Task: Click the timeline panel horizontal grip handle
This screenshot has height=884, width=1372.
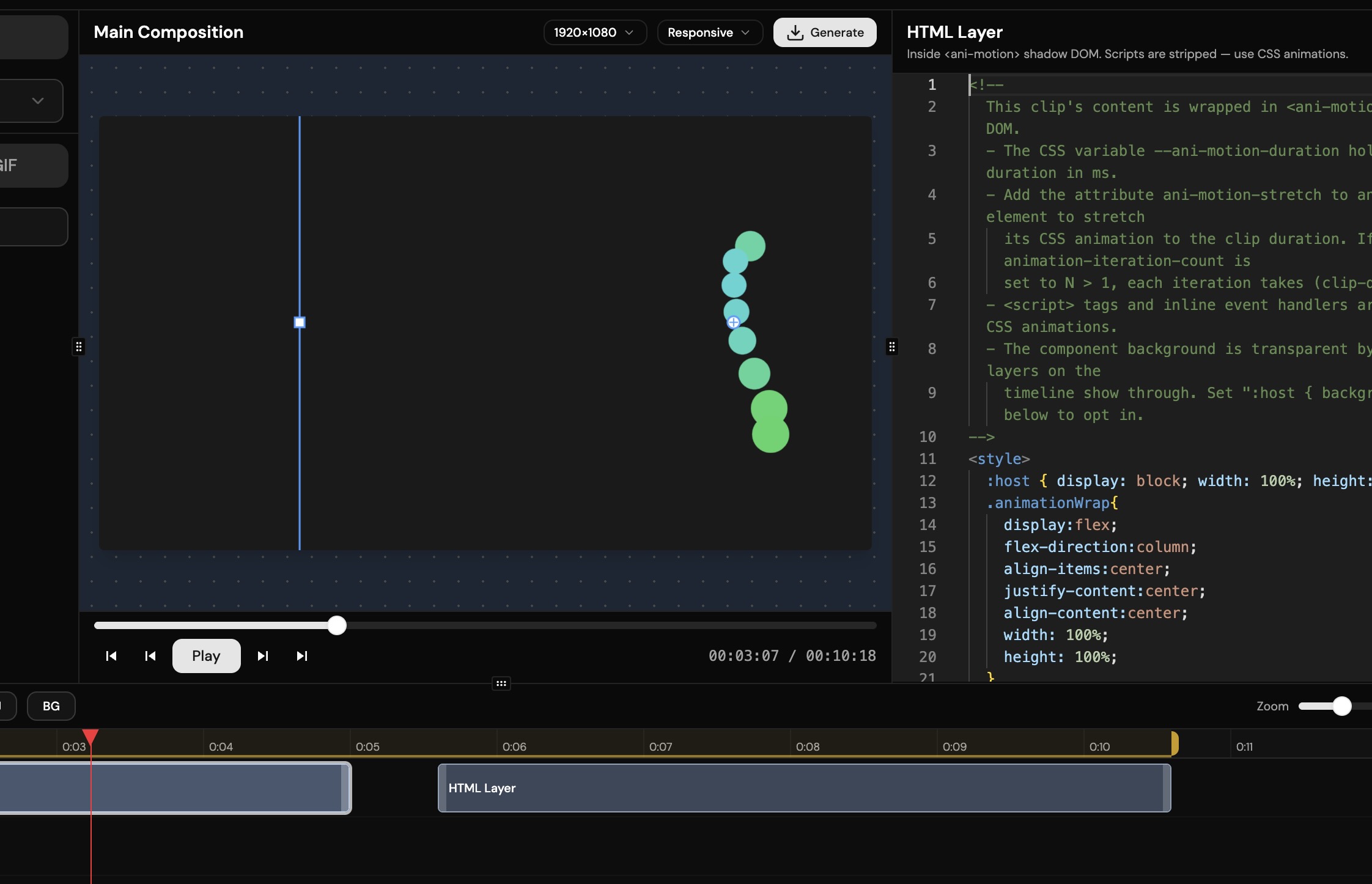Action: point(501,683)
